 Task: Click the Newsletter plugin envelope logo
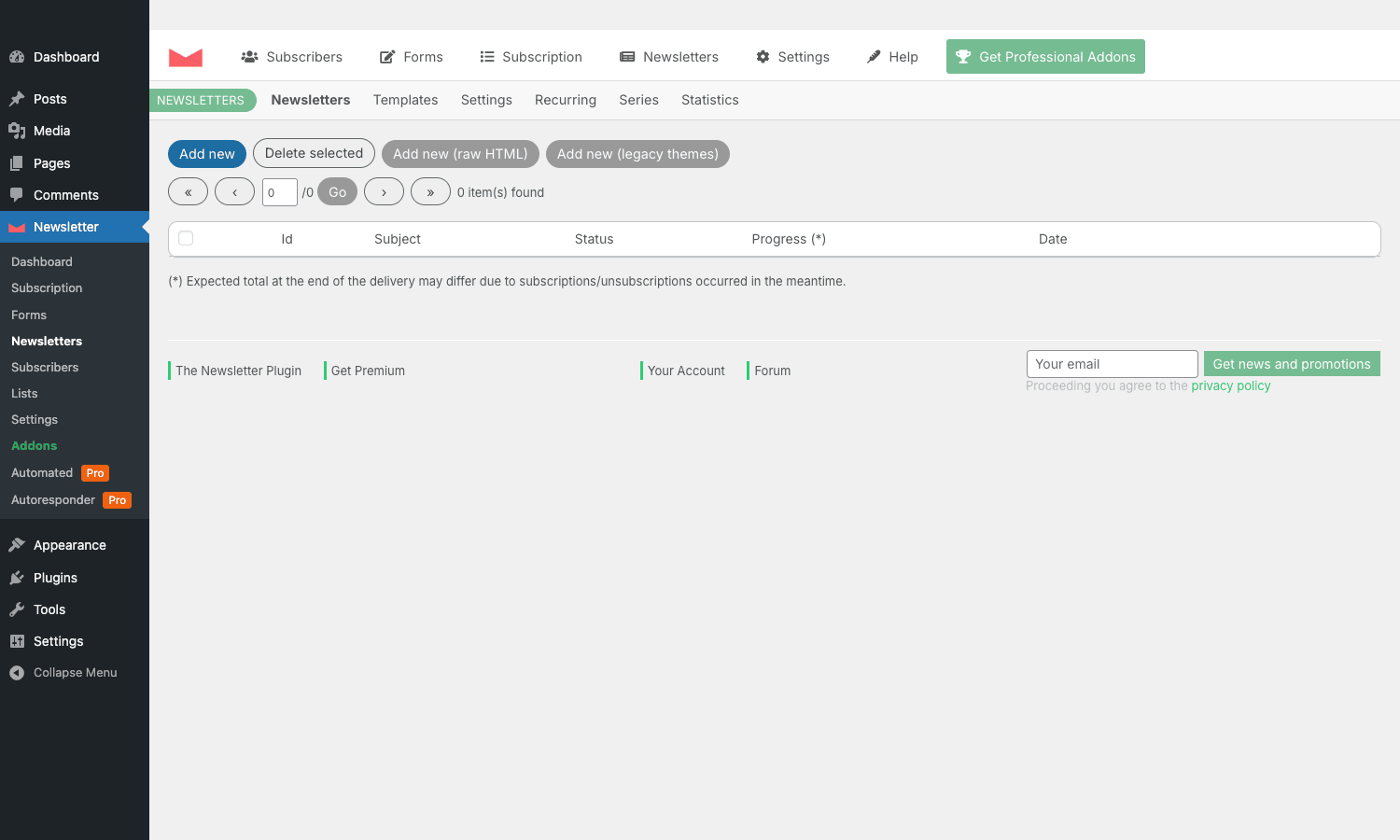(186, 57)
